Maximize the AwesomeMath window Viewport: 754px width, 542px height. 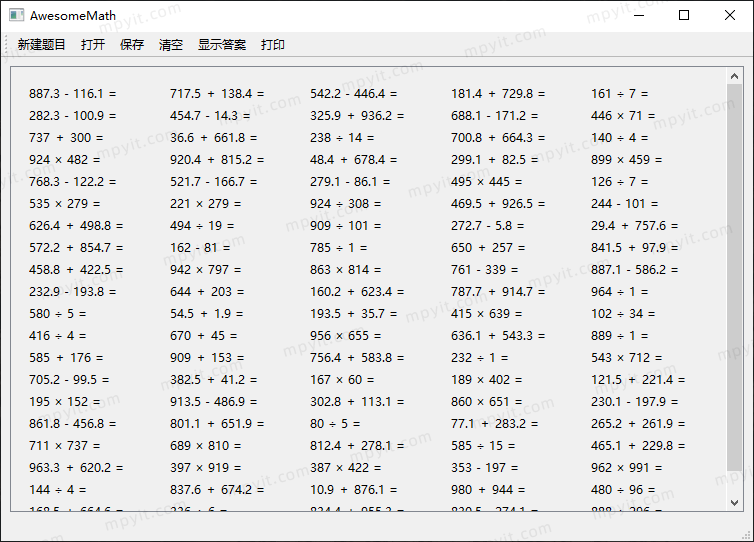pos(684,15)
